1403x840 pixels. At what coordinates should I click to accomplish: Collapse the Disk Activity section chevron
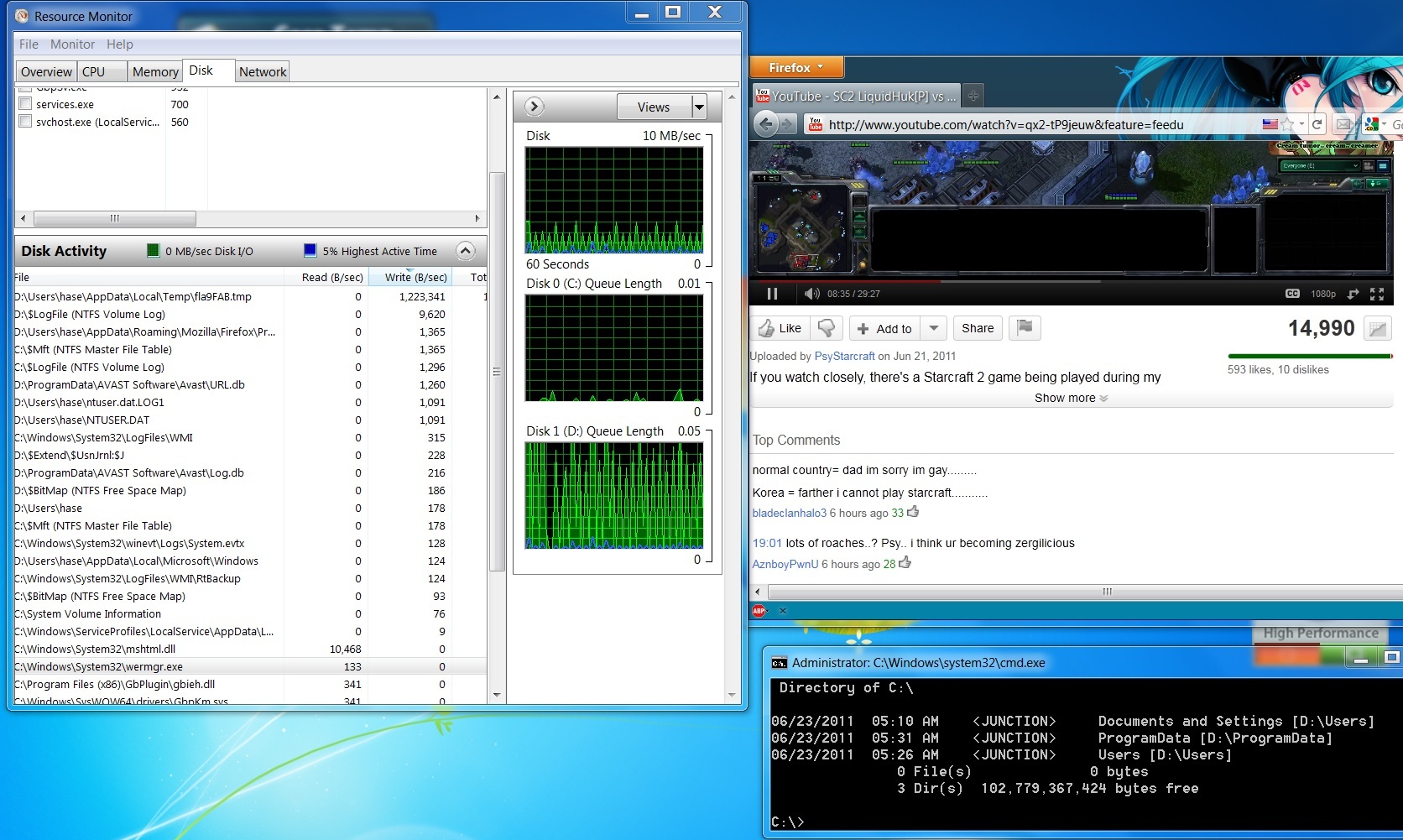coord(466,251)
